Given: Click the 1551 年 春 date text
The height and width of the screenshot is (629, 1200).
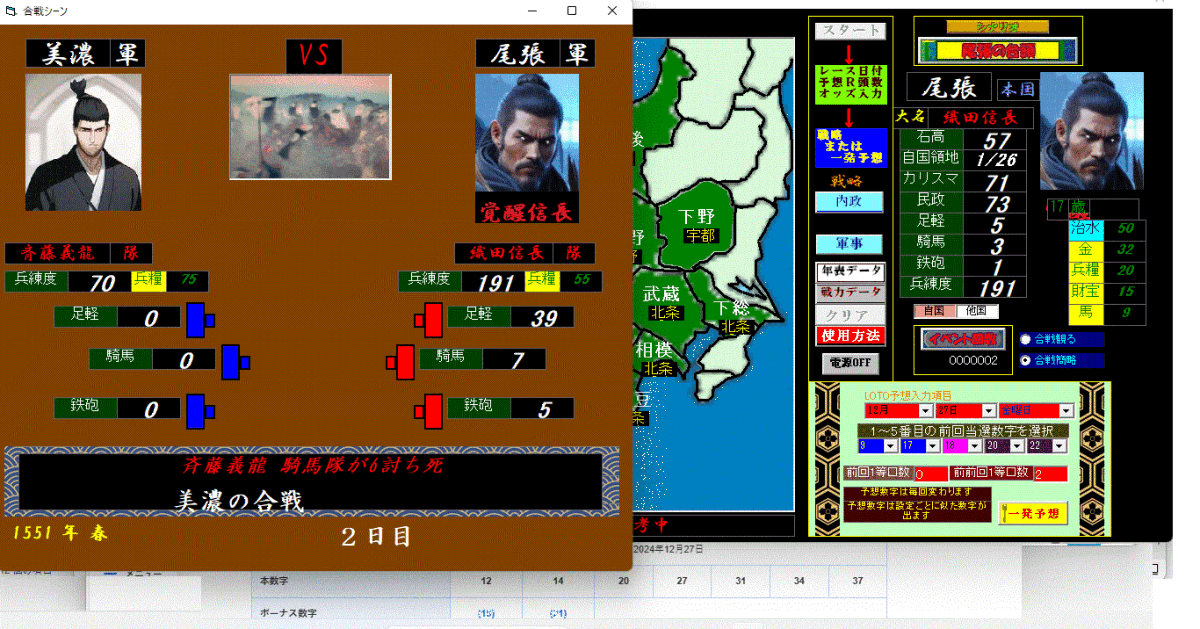Looking at the screenshot, I should pos(60,533).
